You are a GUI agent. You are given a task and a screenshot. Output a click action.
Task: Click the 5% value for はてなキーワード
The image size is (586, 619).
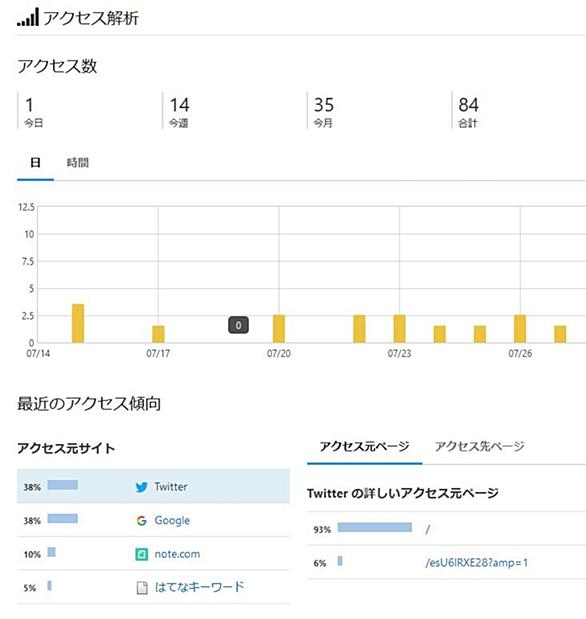[30, 588]
